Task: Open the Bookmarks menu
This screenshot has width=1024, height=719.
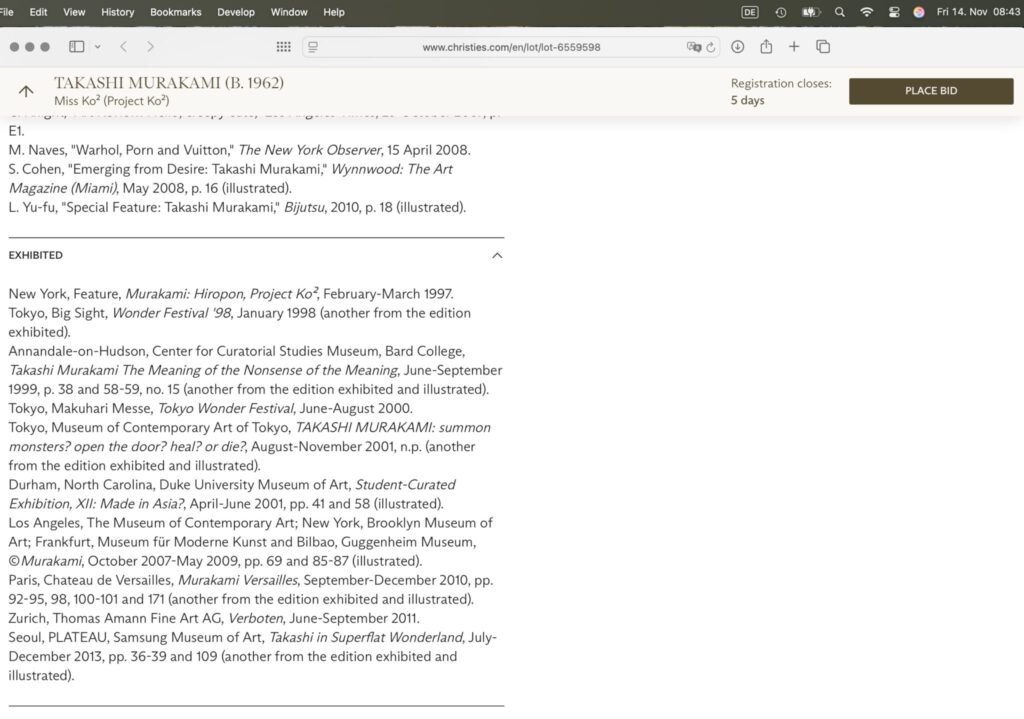Action: pyautogui.click(x=175, y=12)
